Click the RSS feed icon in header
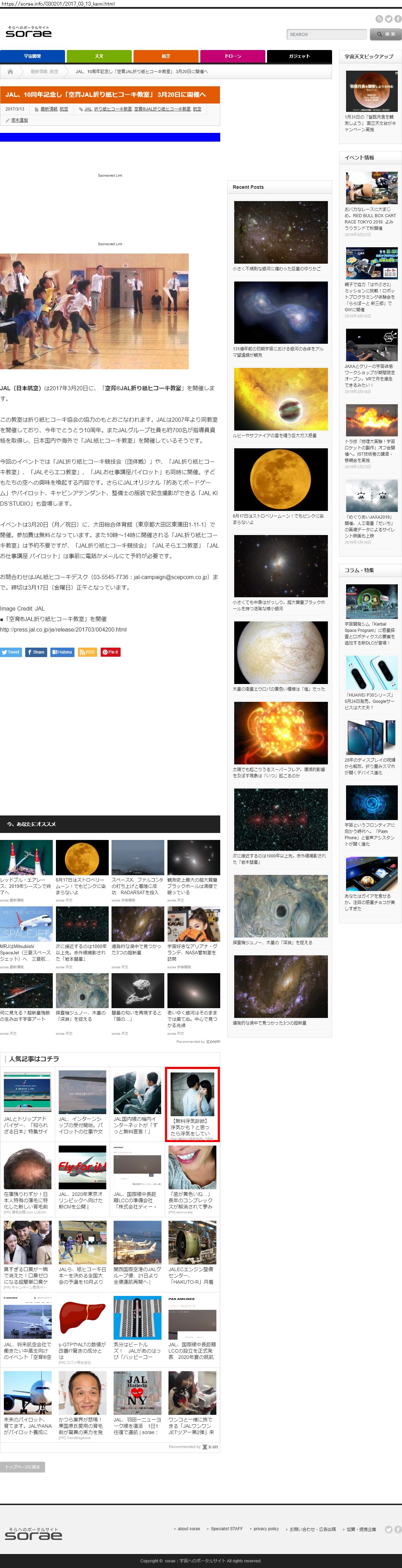402x1568 pixels. tap(379, 19)
